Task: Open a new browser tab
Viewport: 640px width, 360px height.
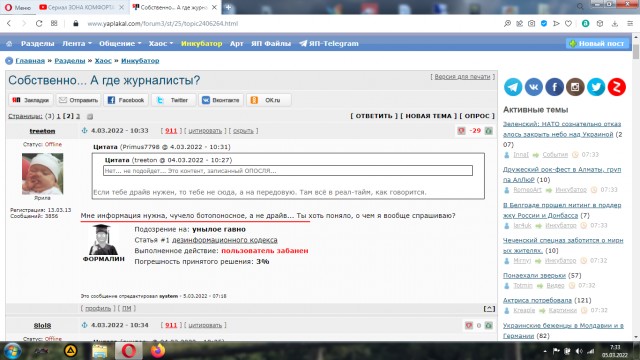Action: point(228,7)
